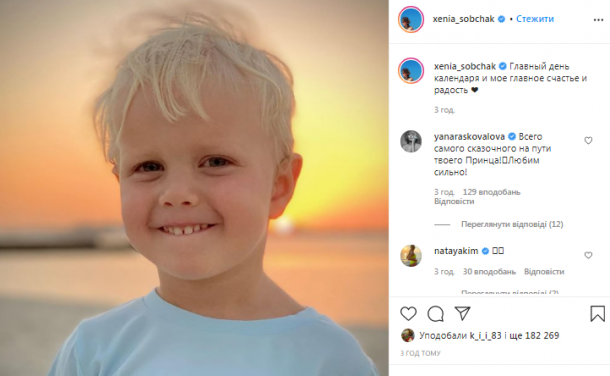Image resolution: width=610 pixels, height=376 pixels.
Task: Click xenia_sobchak header avatar
Action: pos(411,19)
